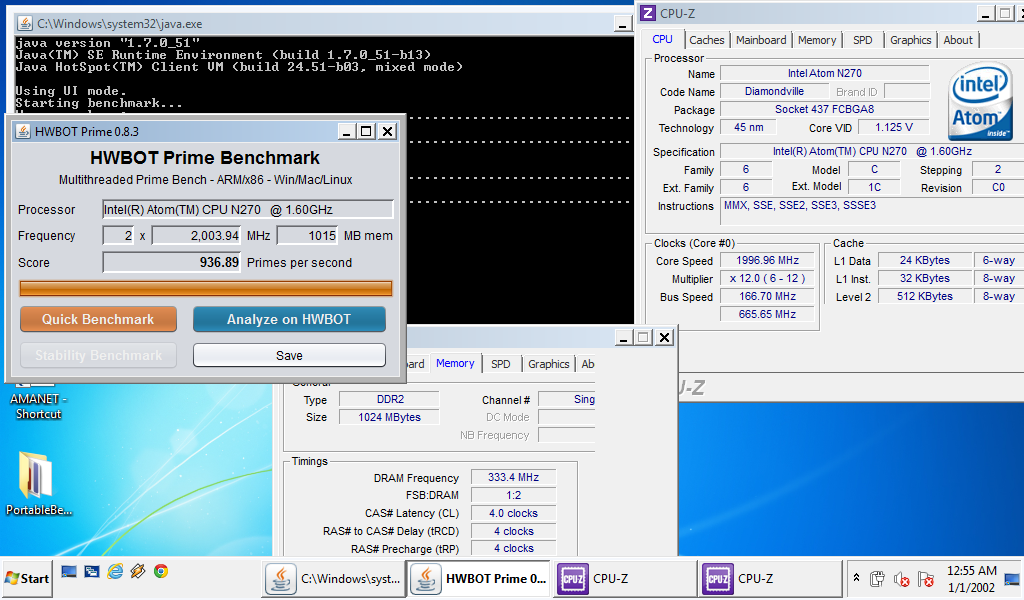Select SPD tab in lower CPU-Z window
Viewport: 1024px width, 600px height.
pyautogui.click(x=501, y=364)
